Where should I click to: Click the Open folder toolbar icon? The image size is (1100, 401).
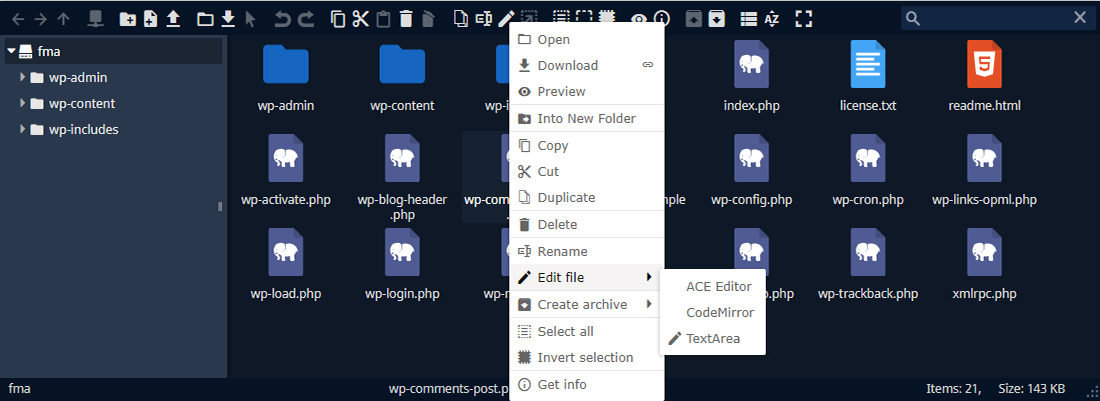click(x=205, y=19)
